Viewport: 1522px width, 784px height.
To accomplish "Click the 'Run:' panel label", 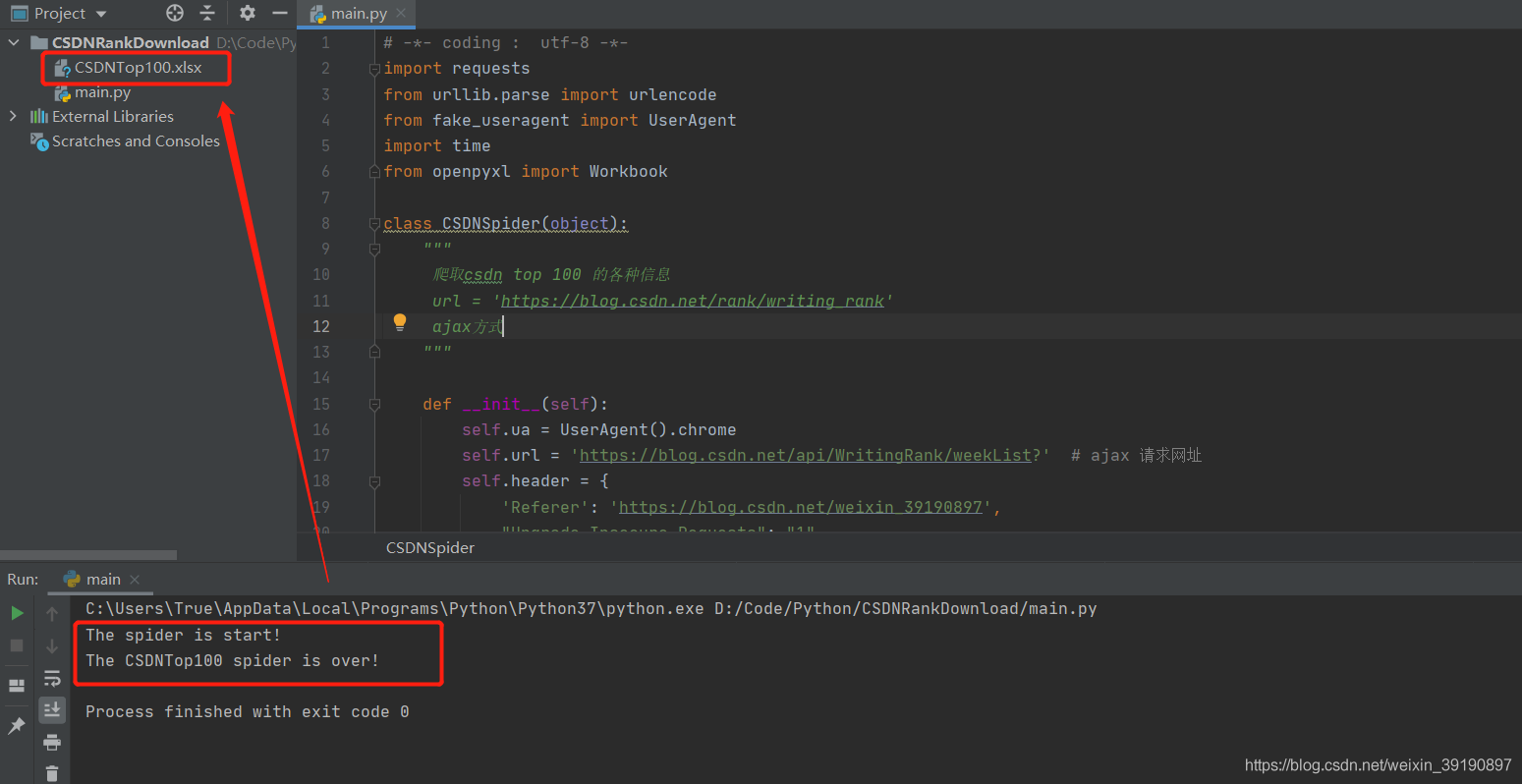I will [23, 580].
